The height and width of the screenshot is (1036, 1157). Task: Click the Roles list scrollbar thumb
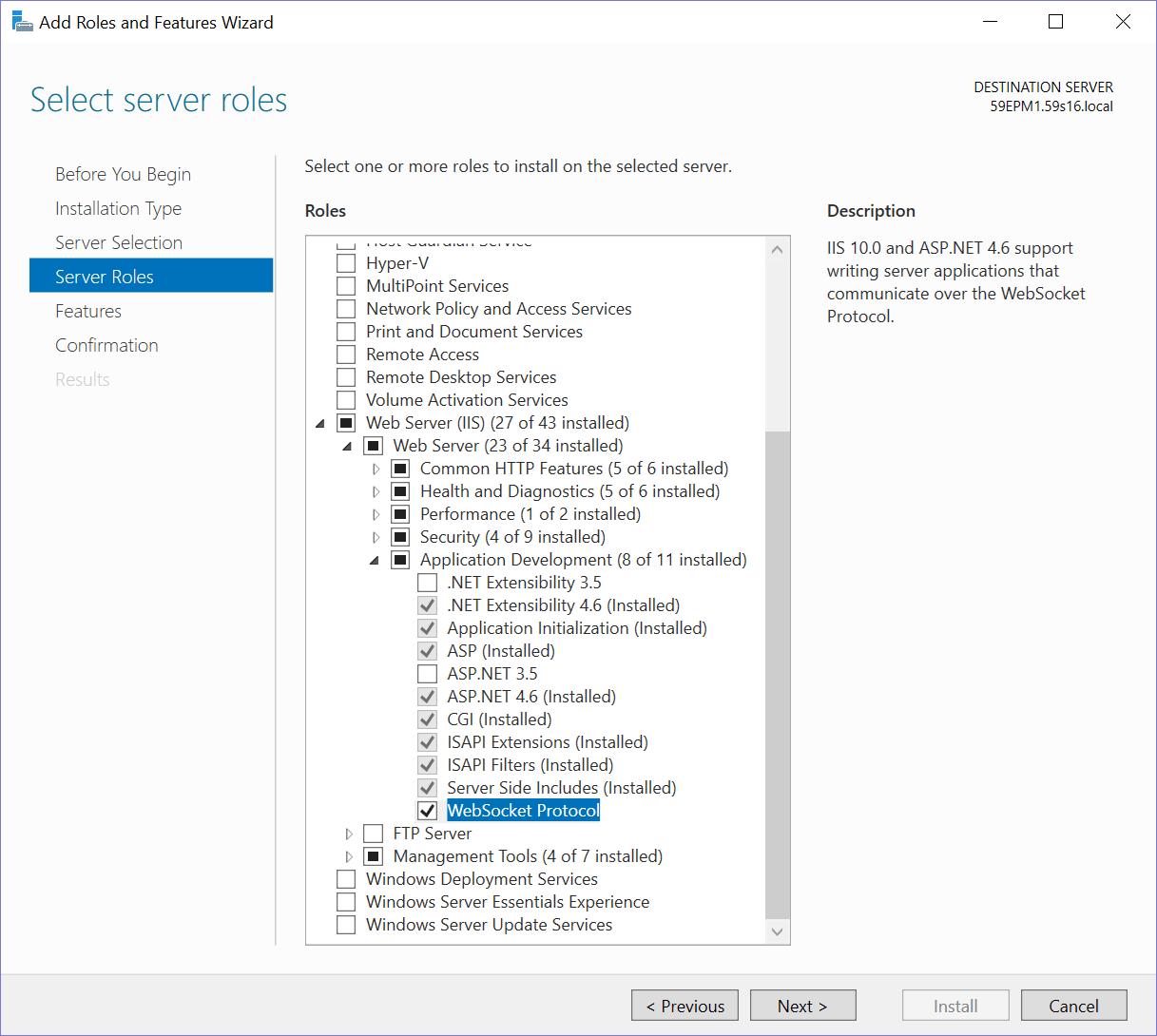pyautogui.click(x=777, y=675)
